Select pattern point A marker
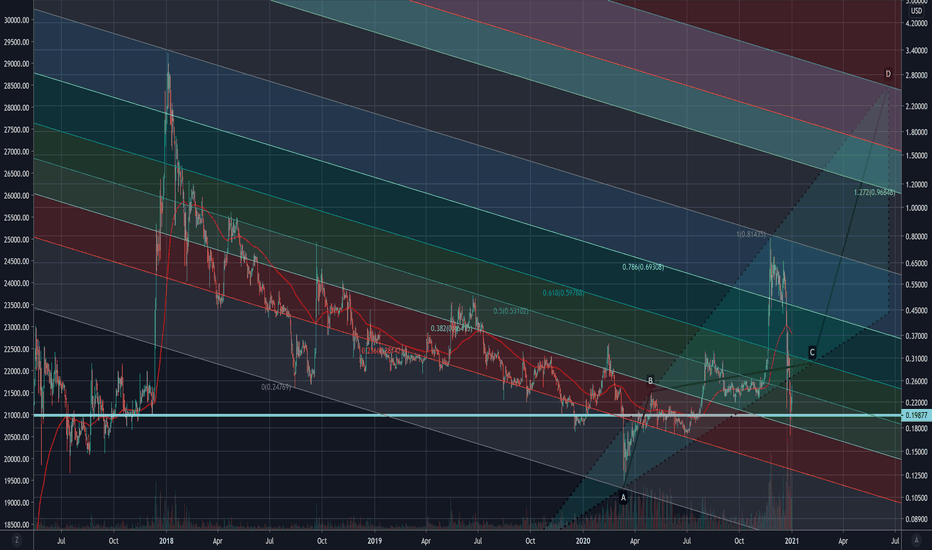 click(x=623, y=497)
